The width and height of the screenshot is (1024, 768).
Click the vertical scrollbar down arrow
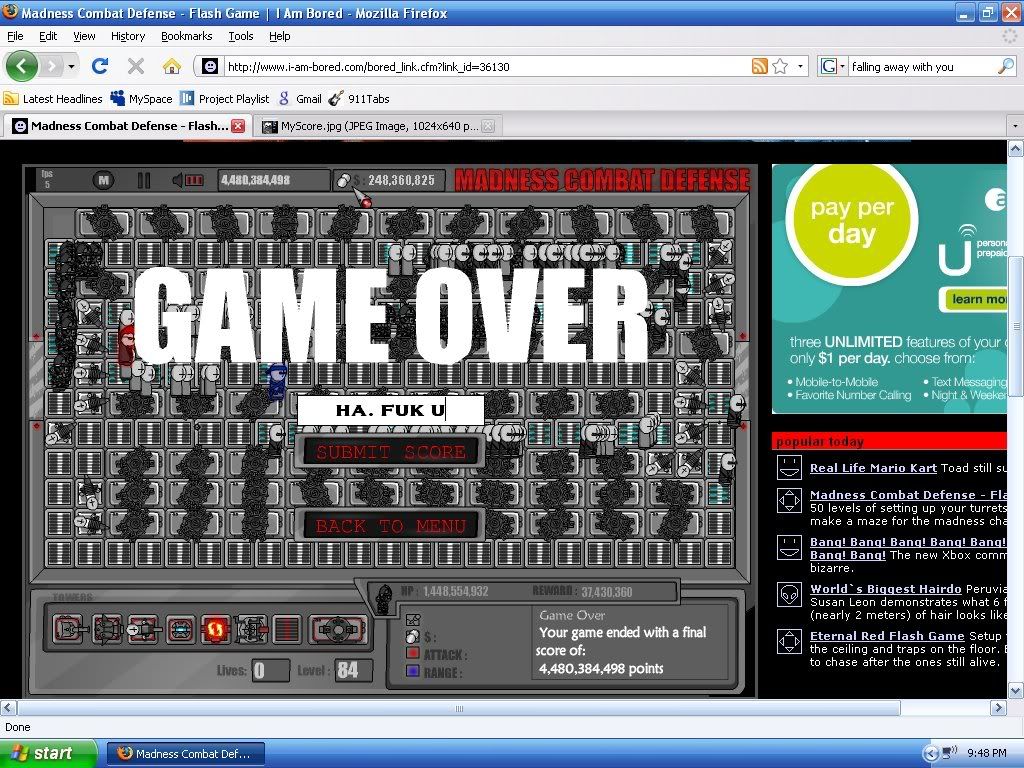pos(1016,690)
